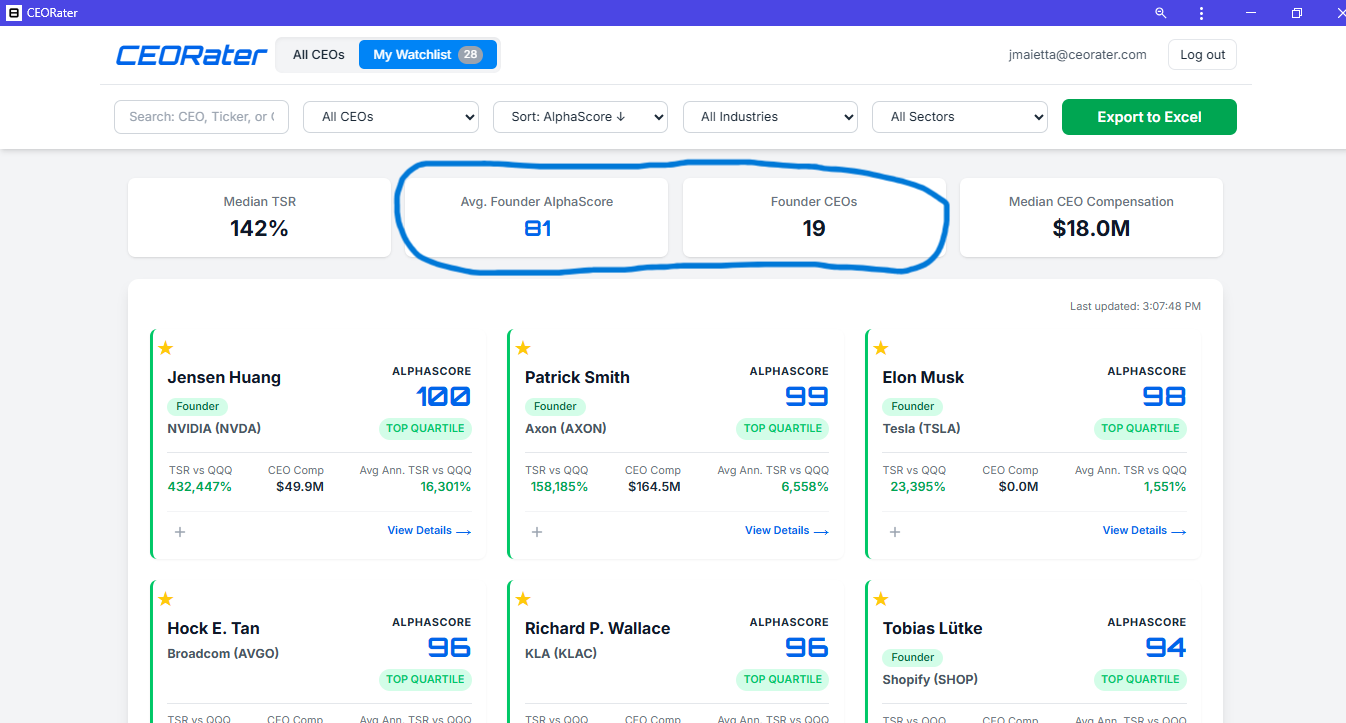Click the 28 watchlist count badge
Viewport: 1346px width, 723px height.
tap(470, 55)
